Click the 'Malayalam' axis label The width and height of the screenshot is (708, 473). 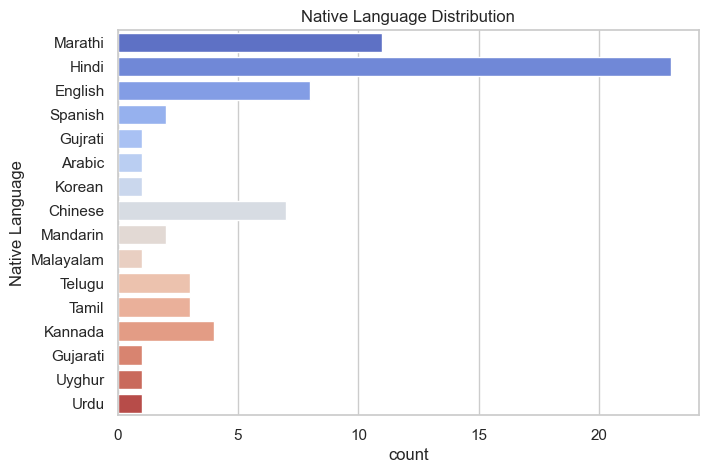click(x=70, y=260)
